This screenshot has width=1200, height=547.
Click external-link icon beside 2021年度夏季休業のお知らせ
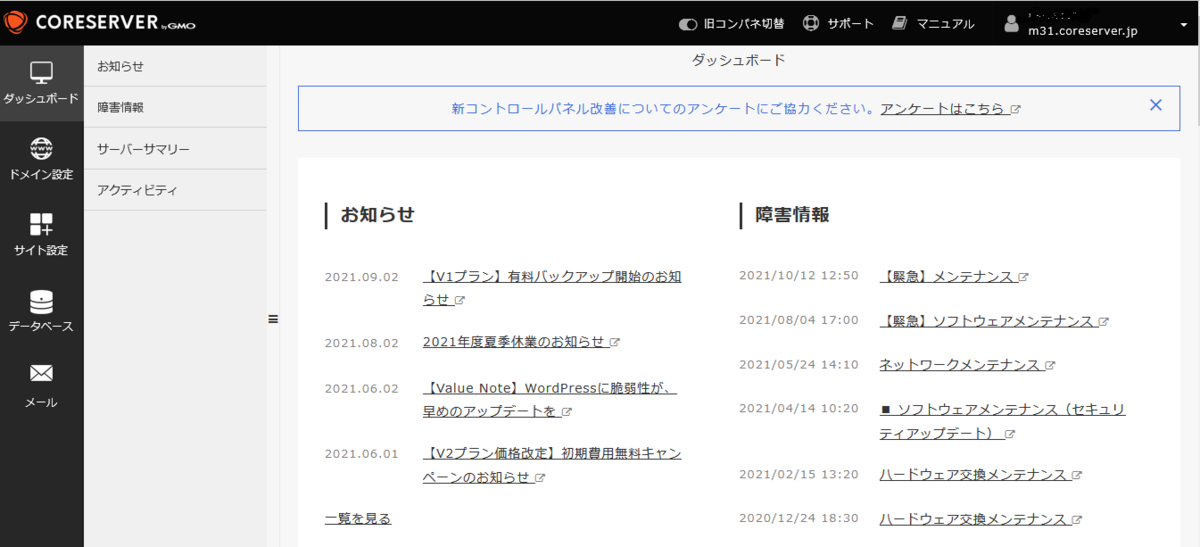[614, 342]
